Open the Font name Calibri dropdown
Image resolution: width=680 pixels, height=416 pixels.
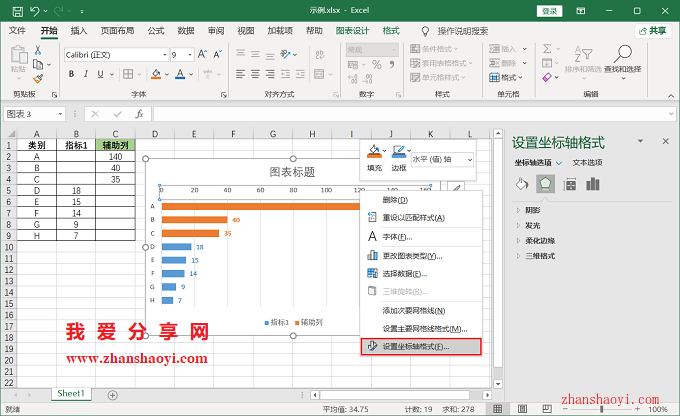[165, 55]
